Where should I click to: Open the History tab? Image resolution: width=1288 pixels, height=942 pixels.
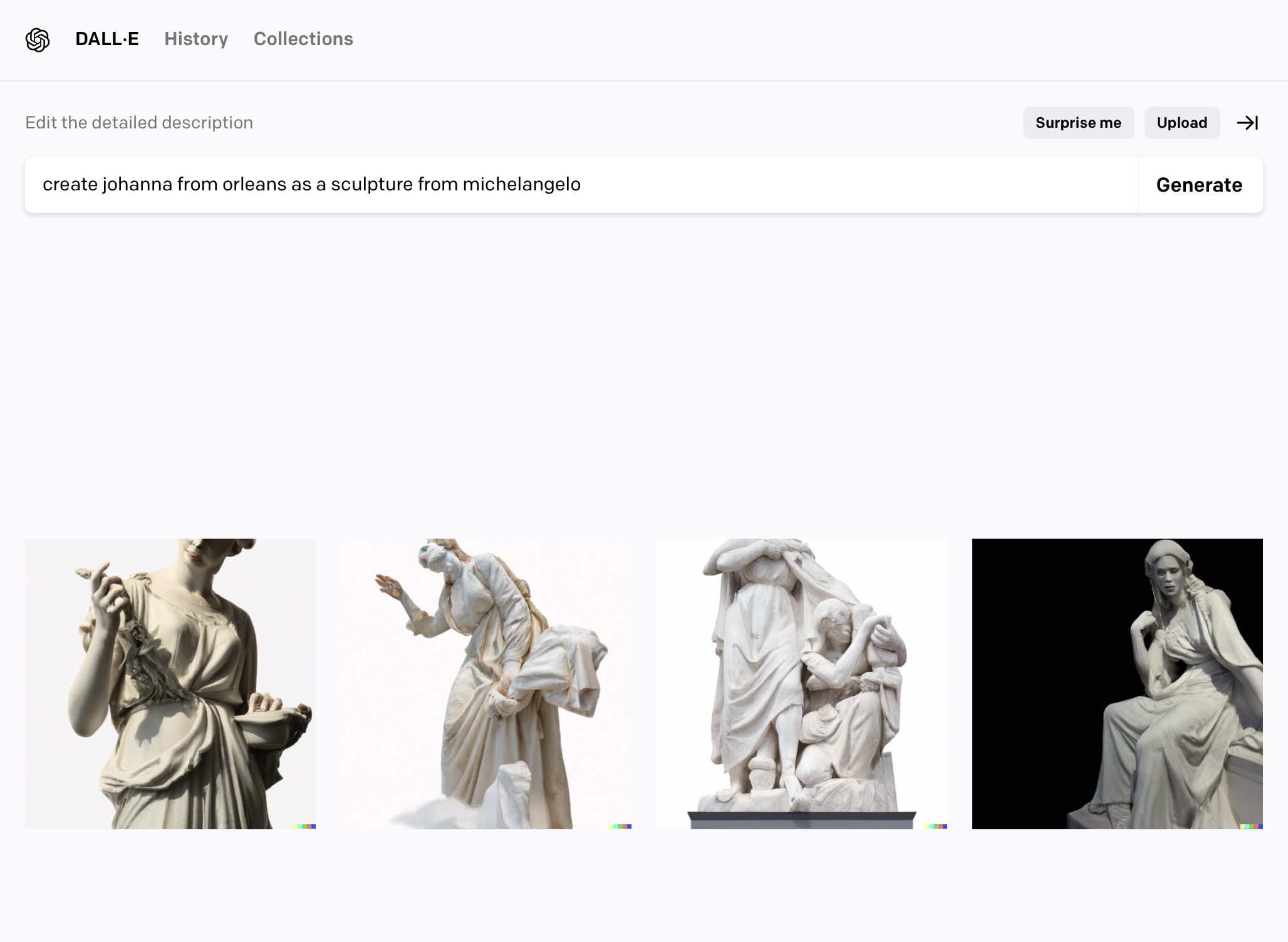tap(196, 39)
